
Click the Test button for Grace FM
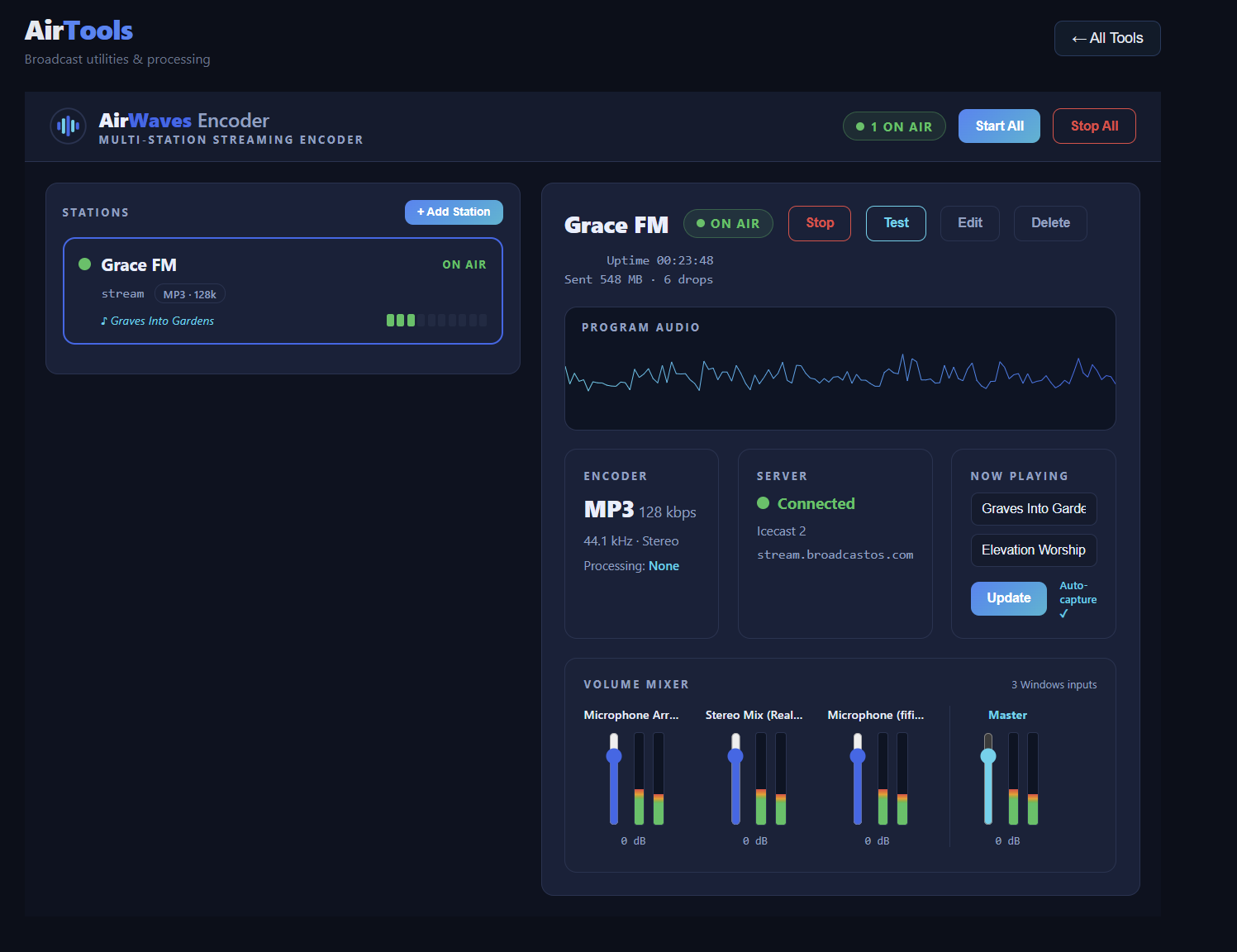click(x=896, y=223)
